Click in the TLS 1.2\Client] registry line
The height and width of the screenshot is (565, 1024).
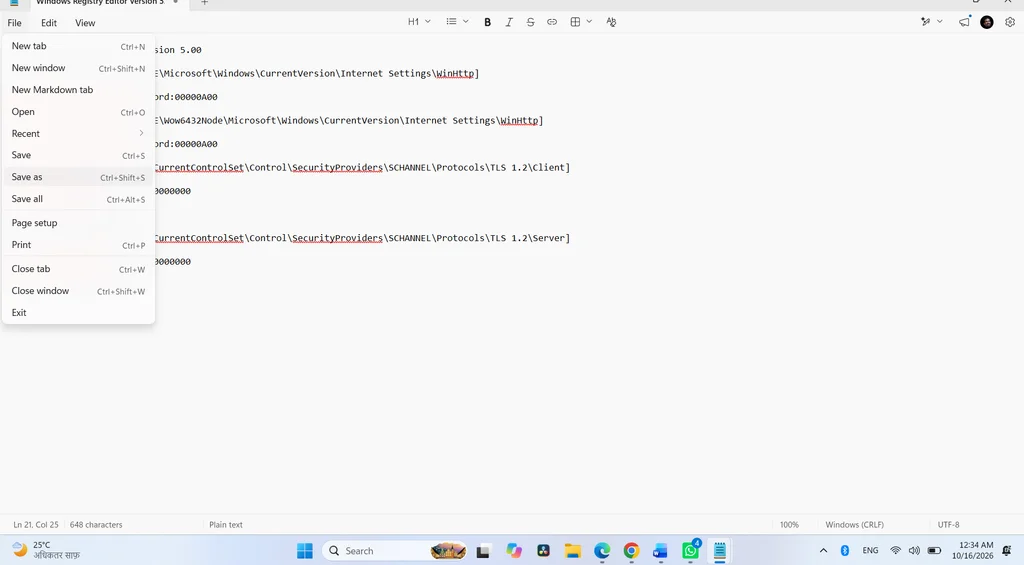pyautogui.click(x=361, y=167)
